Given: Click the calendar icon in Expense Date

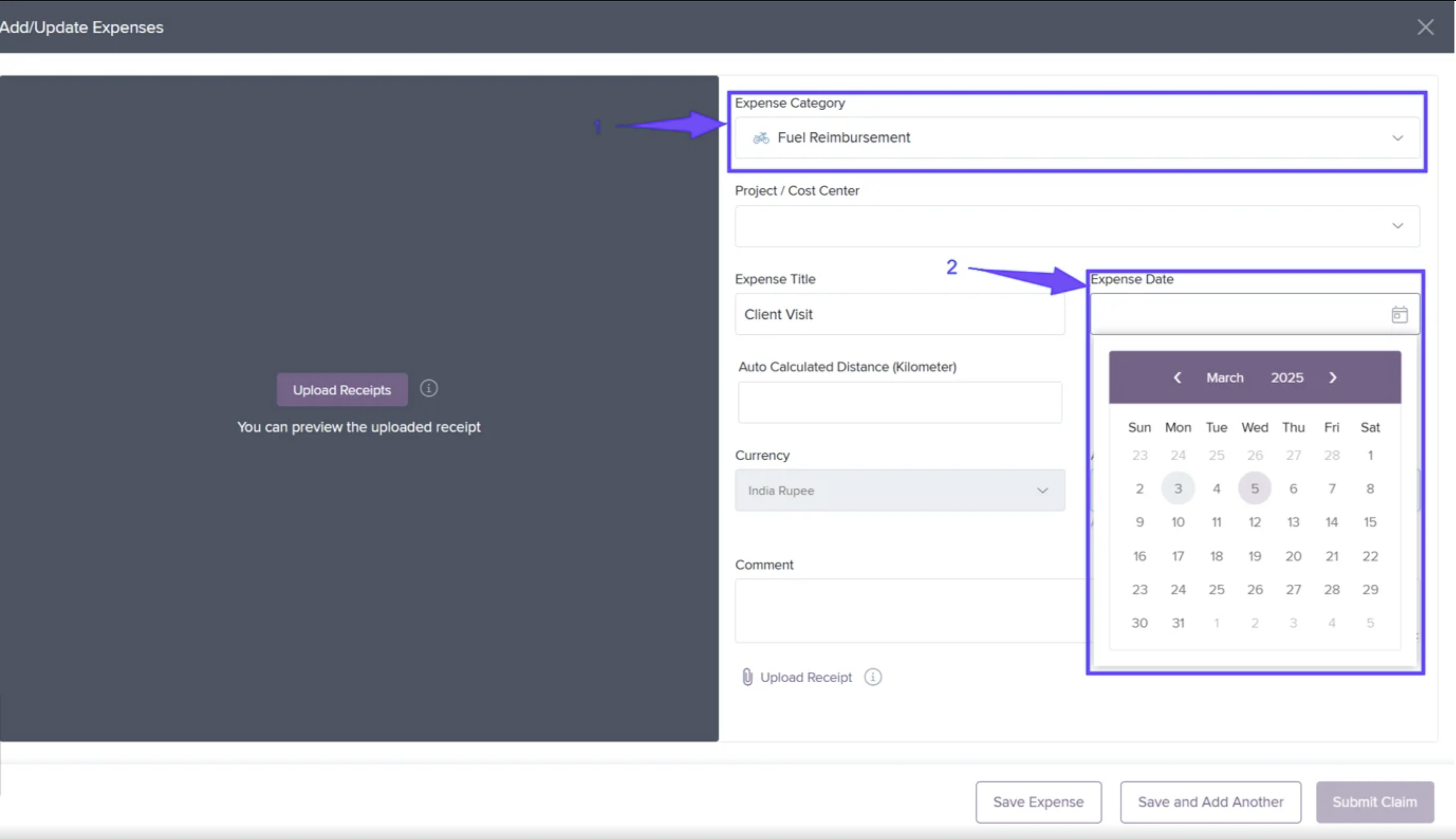Looking at the screenshot, I should click(1399, 315).
